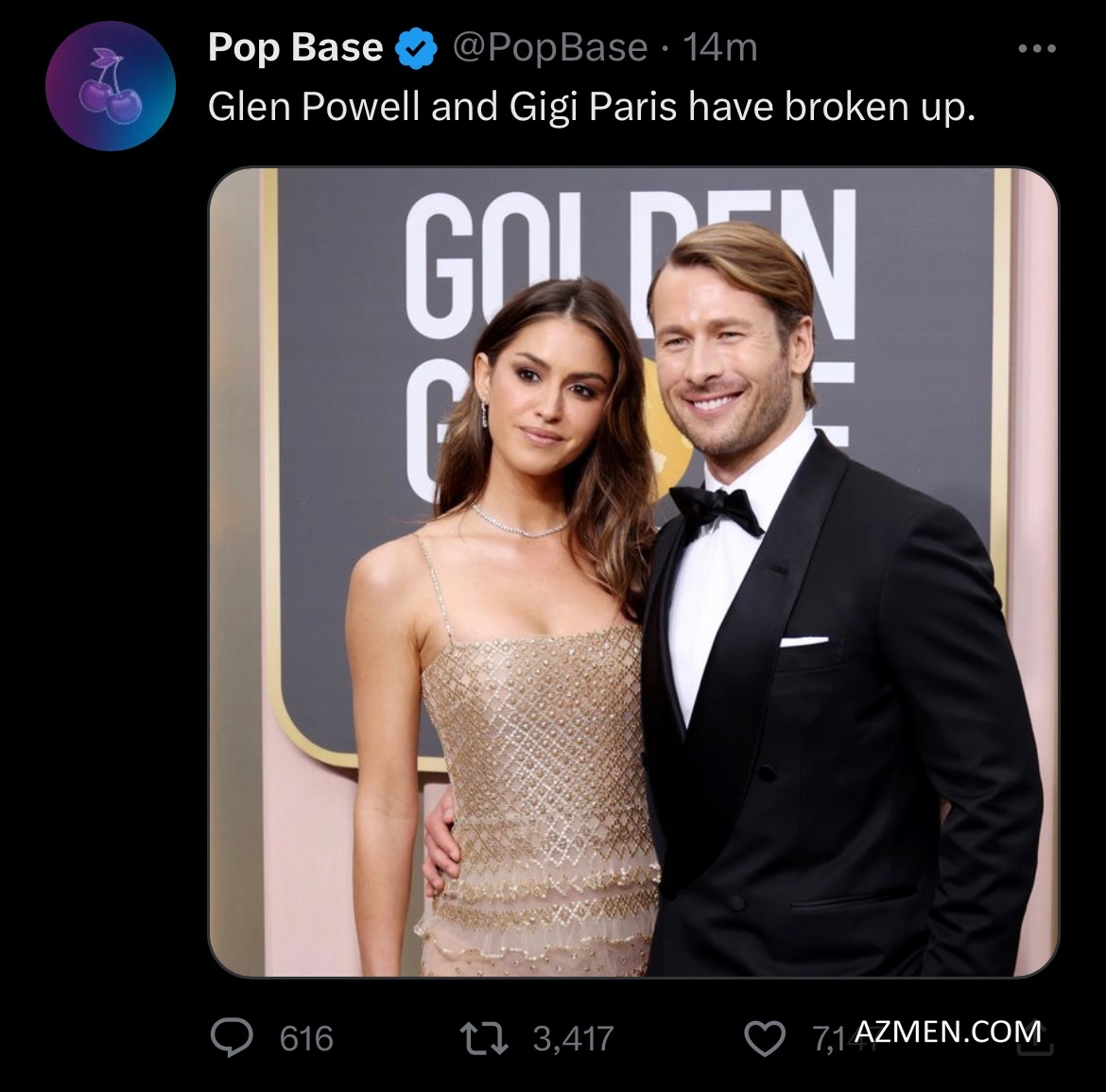Click the man's black bow tie in the photo
This screenshot has height=1092, width=1106.
[716, 509]
